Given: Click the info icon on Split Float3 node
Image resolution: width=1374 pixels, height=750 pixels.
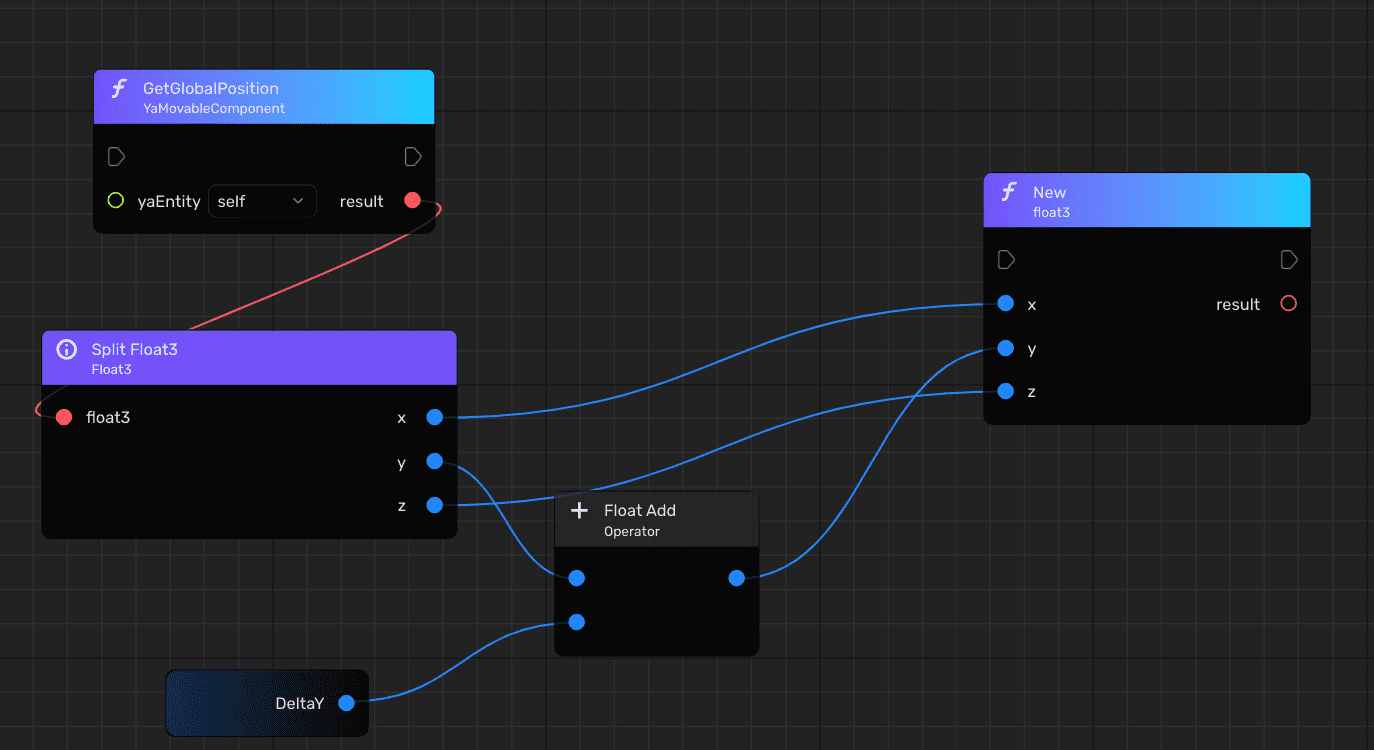Looking at the screenshot, I should click(x=67, y=349).
